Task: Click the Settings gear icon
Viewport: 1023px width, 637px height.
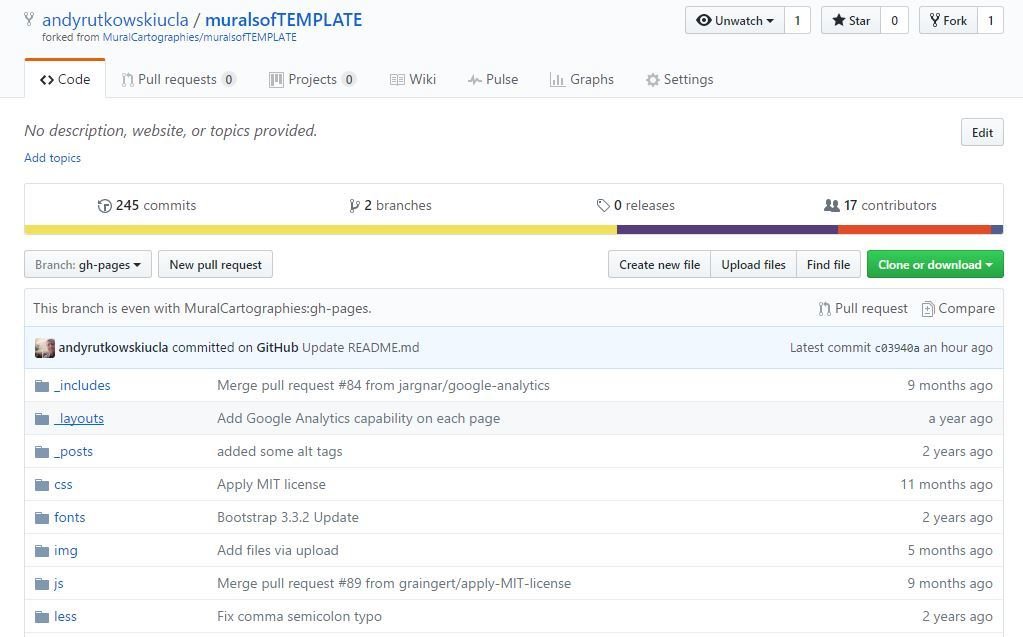Action: (652, 80)
